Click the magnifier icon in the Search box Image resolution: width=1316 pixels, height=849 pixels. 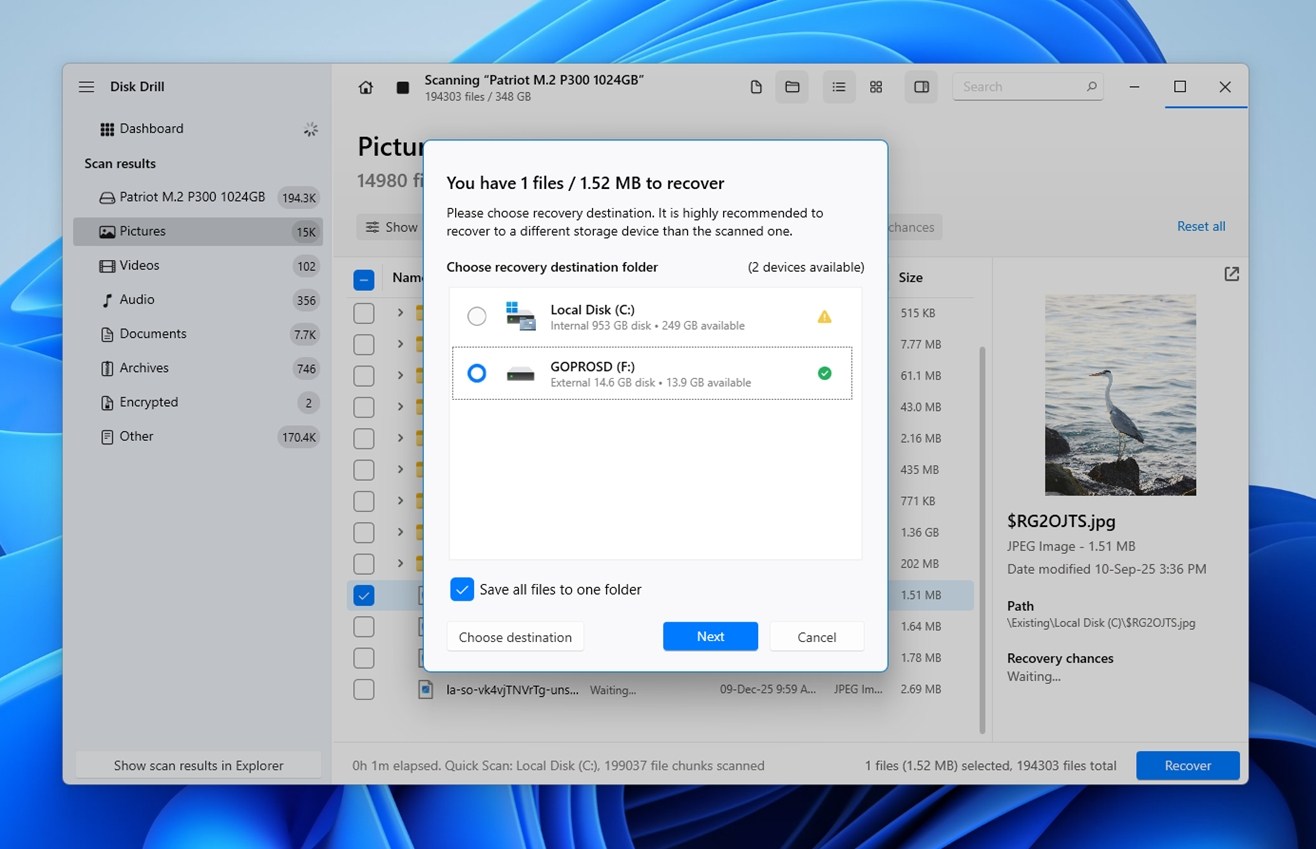pos(1092,87)
